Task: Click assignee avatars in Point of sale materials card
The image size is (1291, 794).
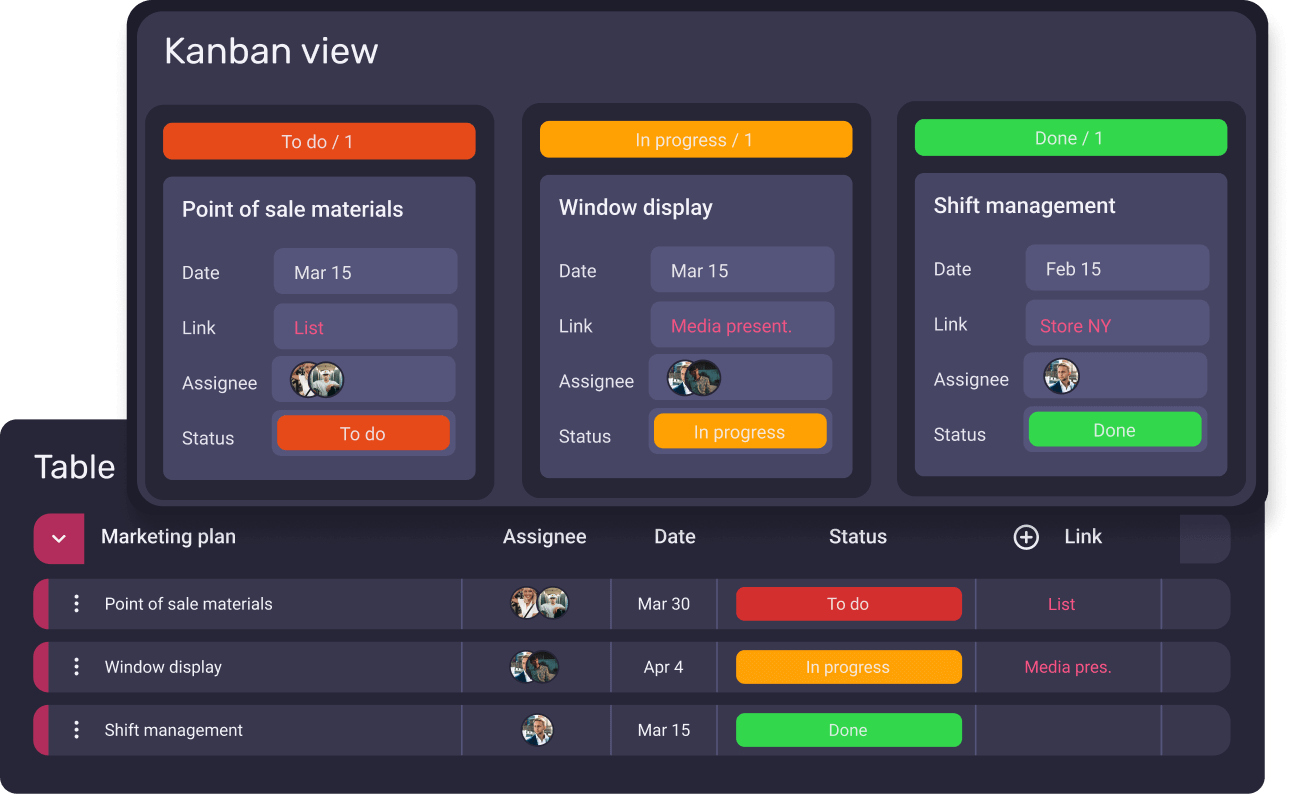Action: point(317,380)
